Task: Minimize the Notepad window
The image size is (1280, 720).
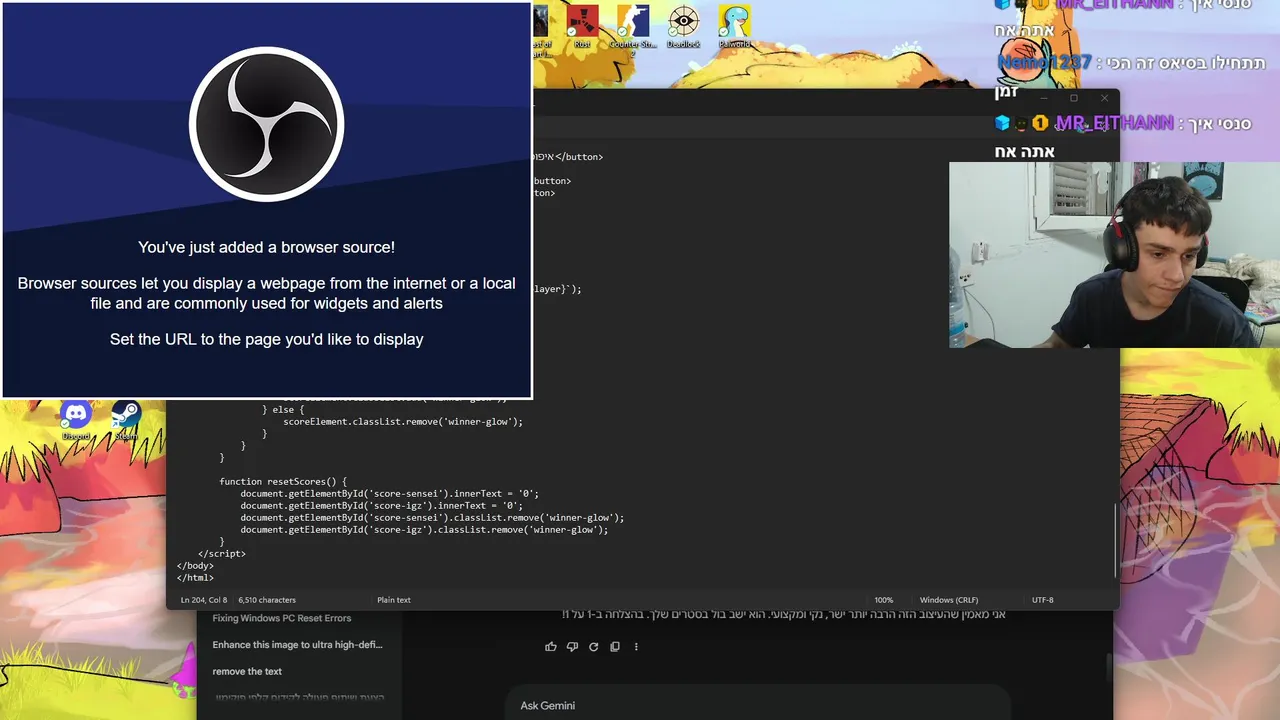Action: tap(1044, 98)
